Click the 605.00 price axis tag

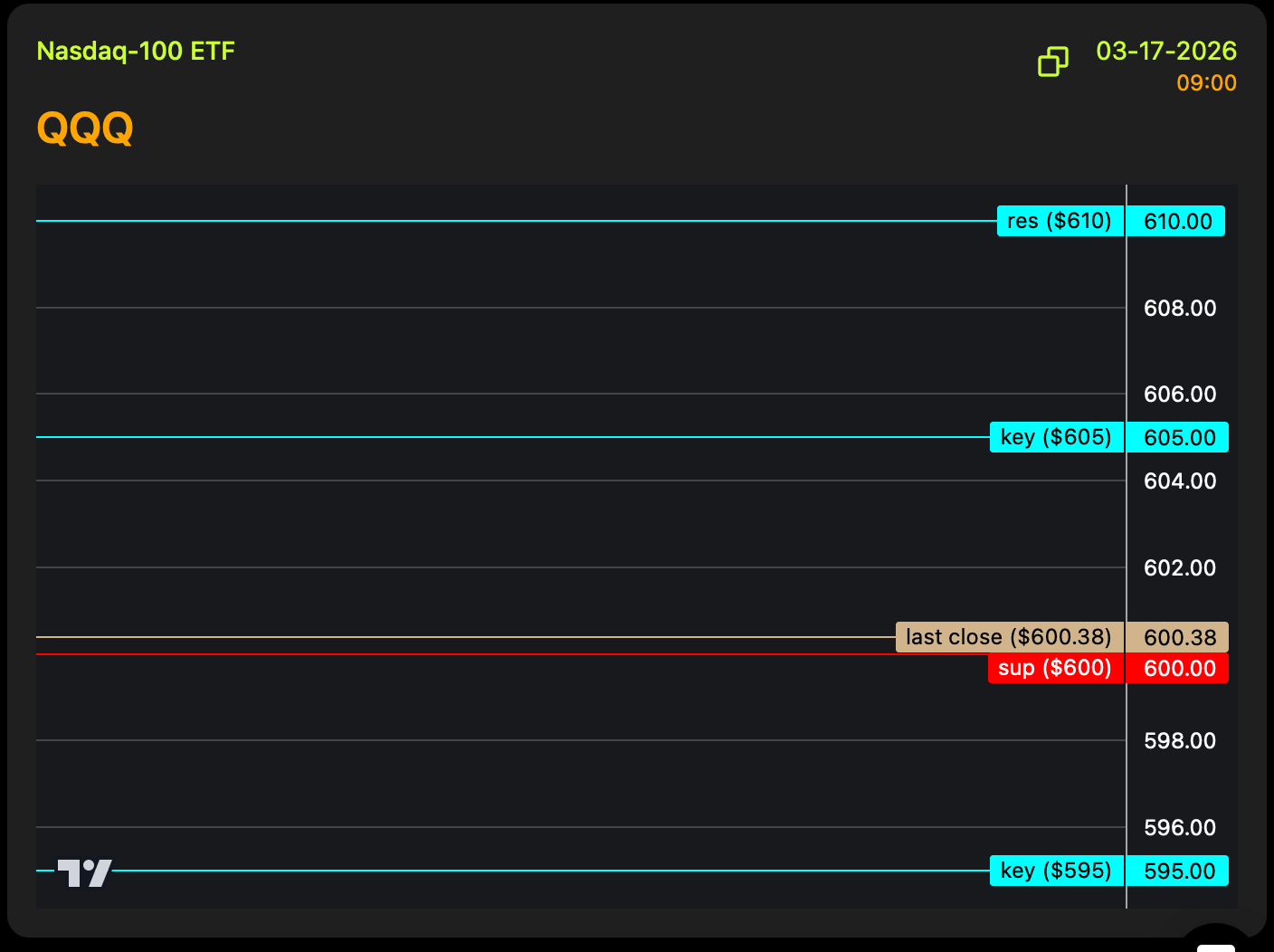point(1179,438)
